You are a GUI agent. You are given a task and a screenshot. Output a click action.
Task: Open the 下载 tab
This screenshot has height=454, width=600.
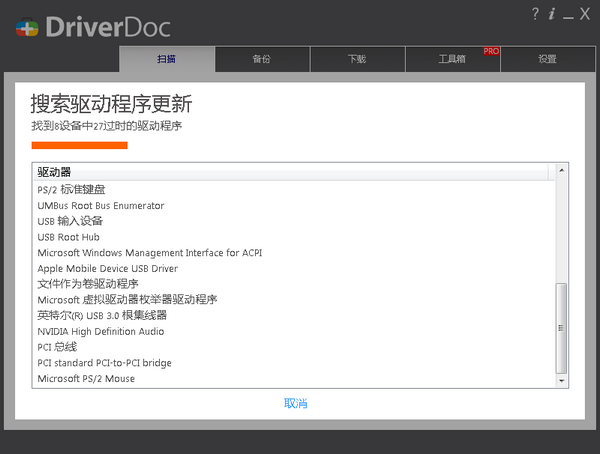[357, 59]
